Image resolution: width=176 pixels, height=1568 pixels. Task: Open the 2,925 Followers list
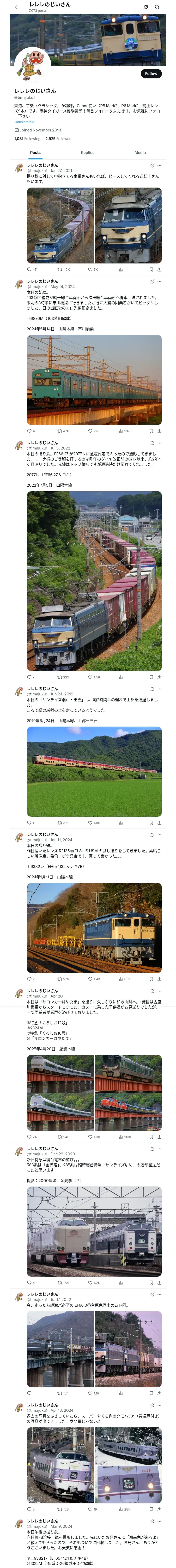(59, 139)
